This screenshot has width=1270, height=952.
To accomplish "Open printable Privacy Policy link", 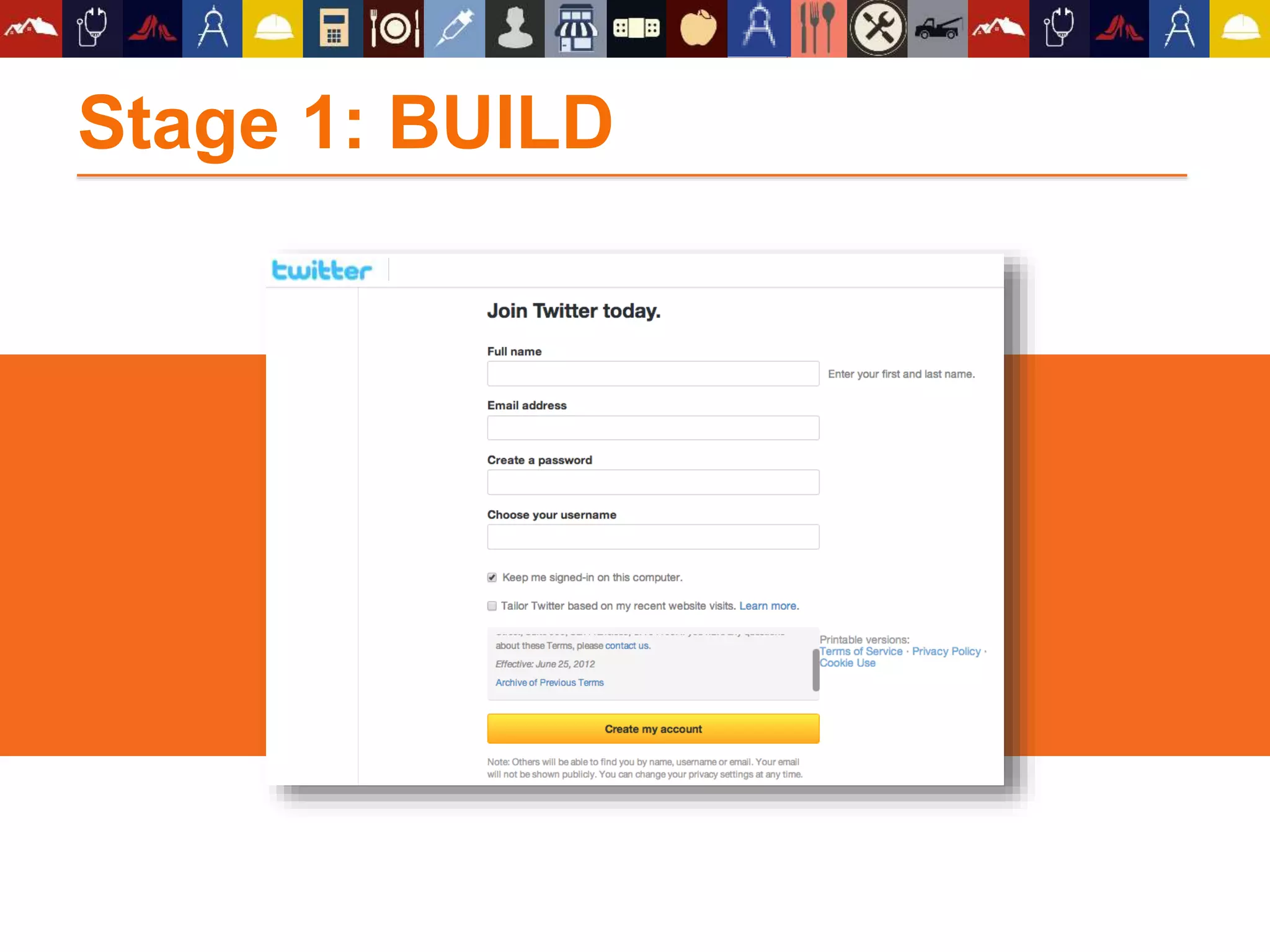I will 946,651.
